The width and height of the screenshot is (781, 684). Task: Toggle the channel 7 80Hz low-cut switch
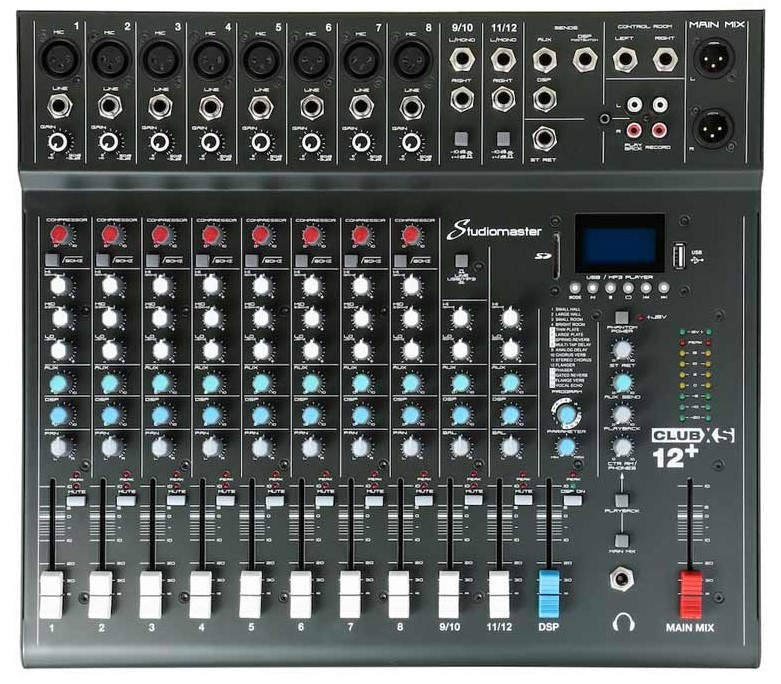point(351,260)
